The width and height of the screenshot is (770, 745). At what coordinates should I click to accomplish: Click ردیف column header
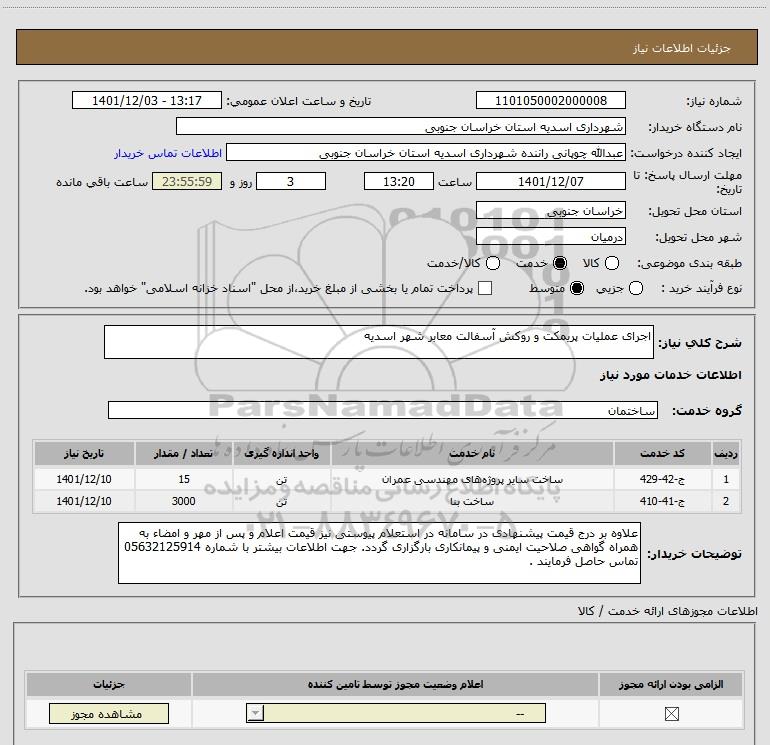[x=726, y=453]
